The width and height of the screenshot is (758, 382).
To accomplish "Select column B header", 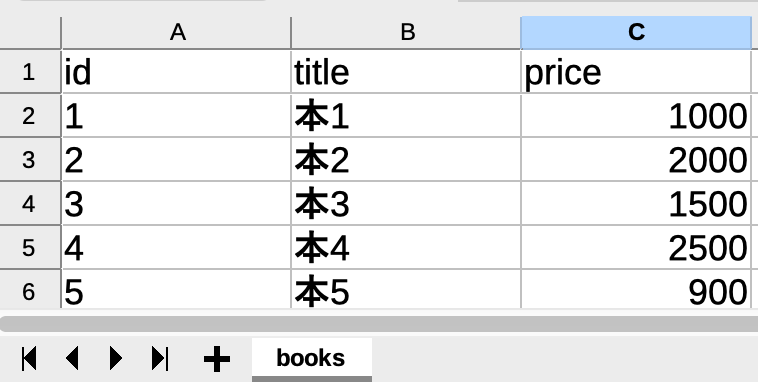I will [x=406, y=32].
